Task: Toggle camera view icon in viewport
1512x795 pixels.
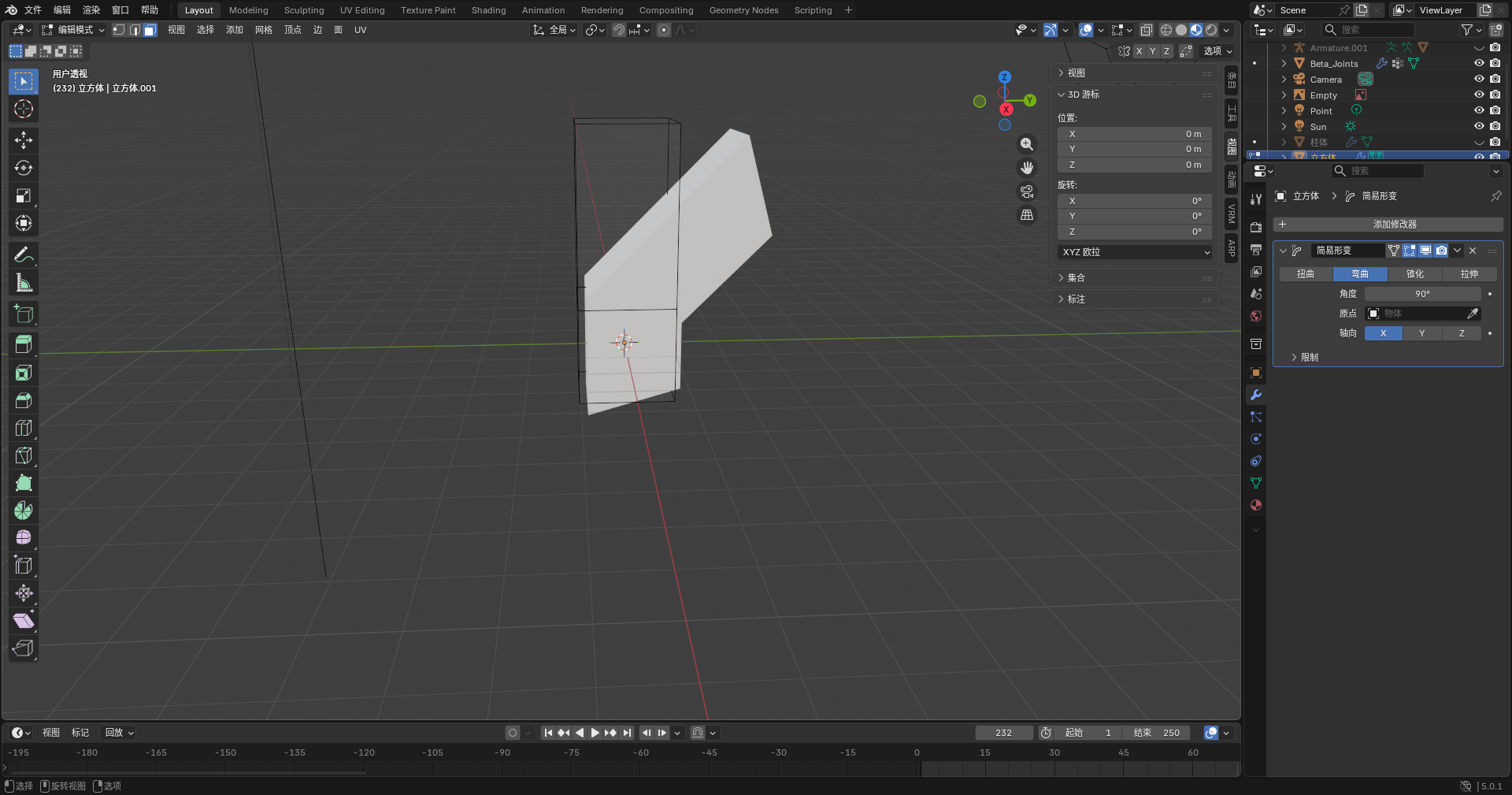Action: (x=1027, y=191)
